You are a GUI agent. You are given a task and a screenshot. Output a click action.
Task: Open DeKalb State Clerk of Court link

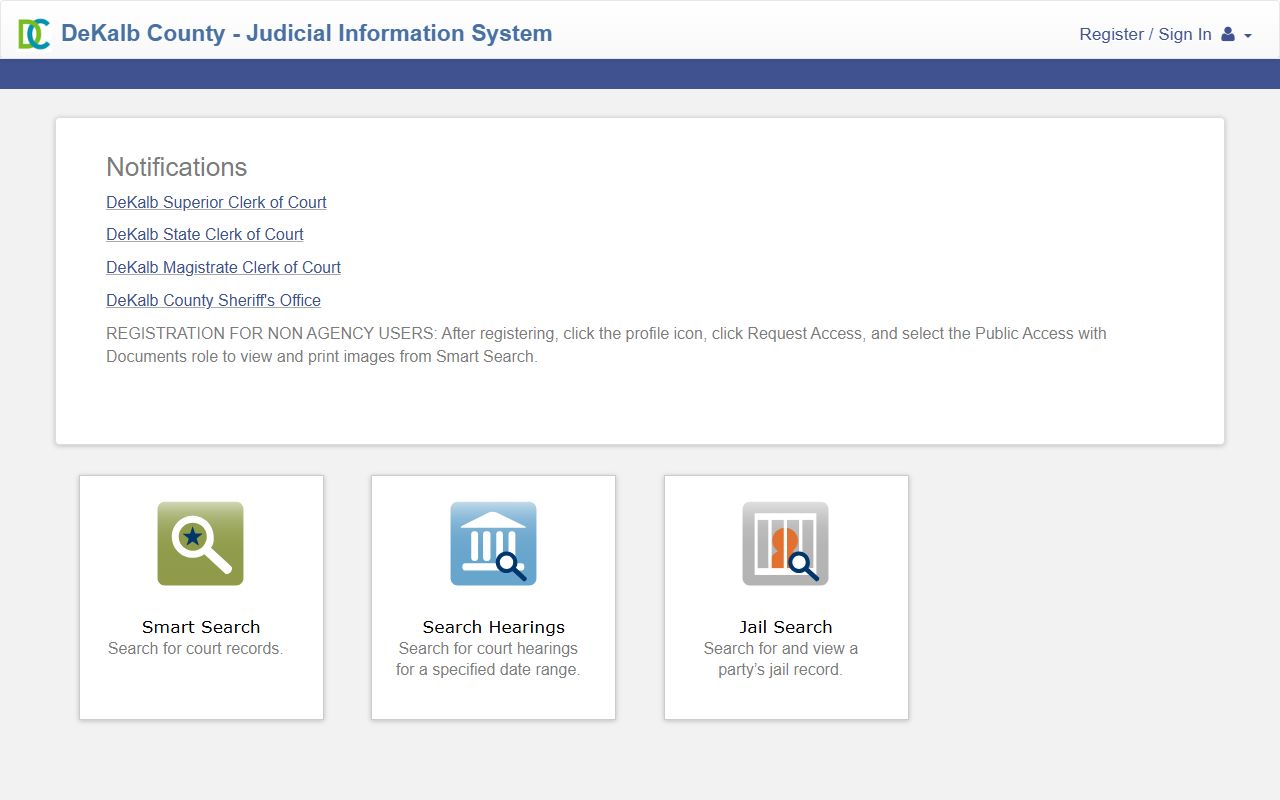[205, 234]
